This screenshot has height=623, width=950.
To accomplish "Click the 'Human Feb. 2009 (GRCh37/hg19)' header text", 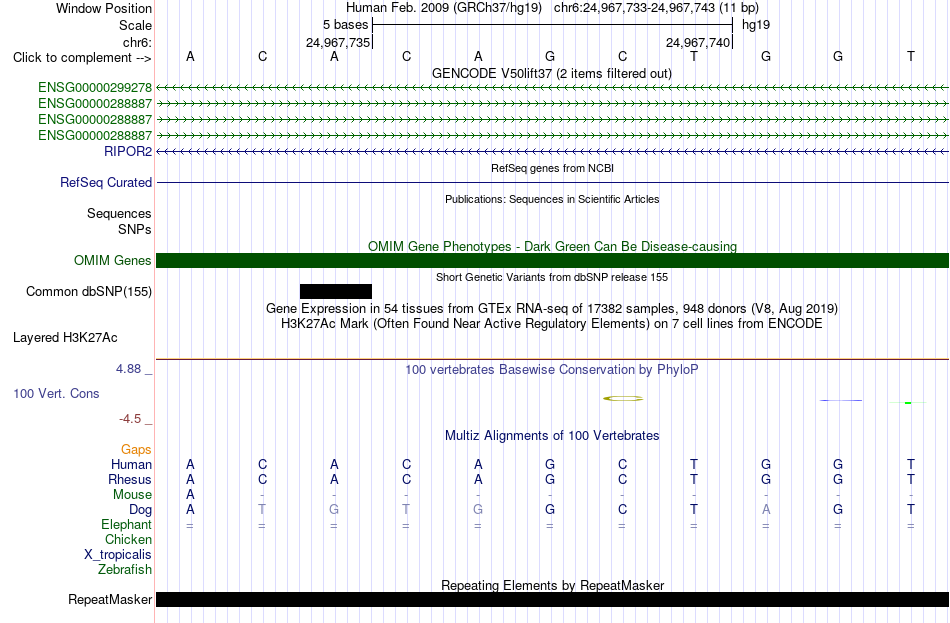I will pyautogui.click(x=446, y=8).
